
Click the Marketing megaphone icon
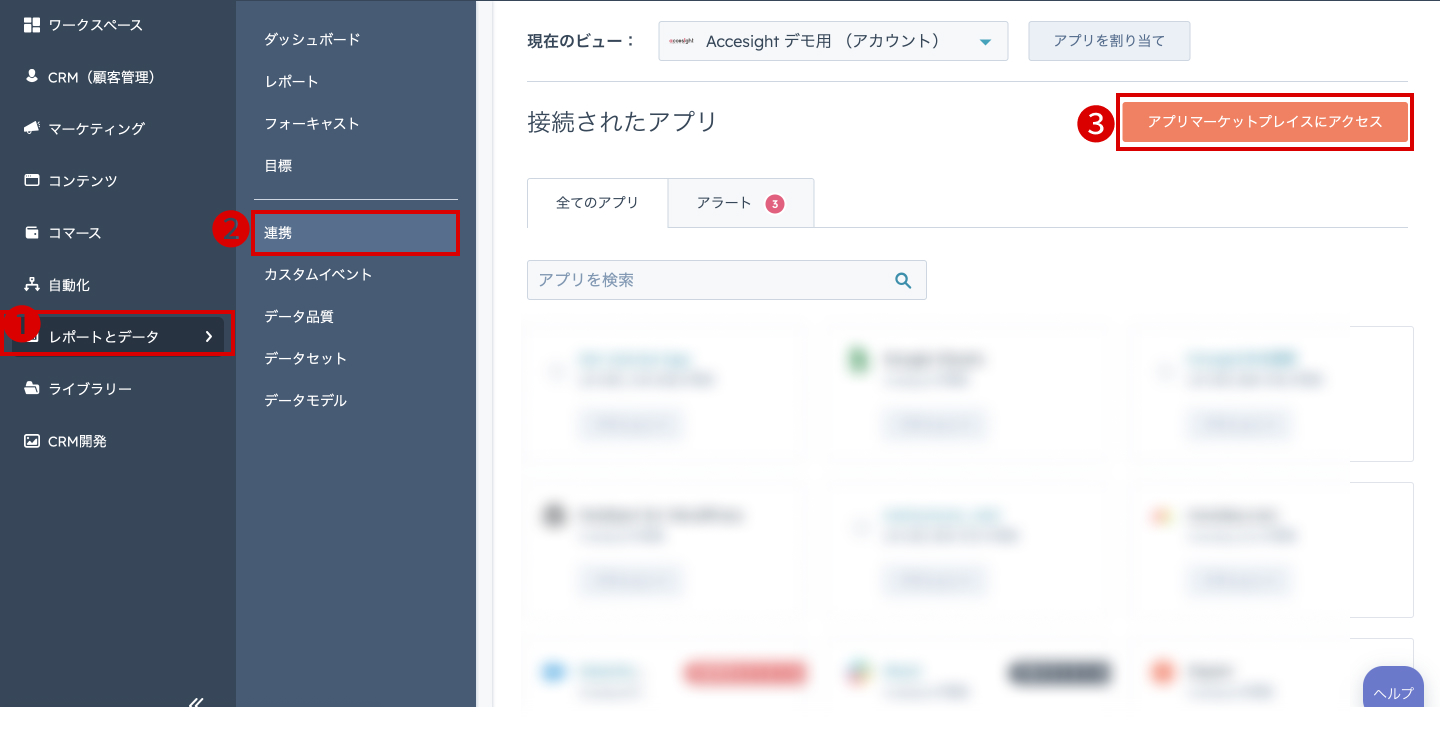coord(32,128)
